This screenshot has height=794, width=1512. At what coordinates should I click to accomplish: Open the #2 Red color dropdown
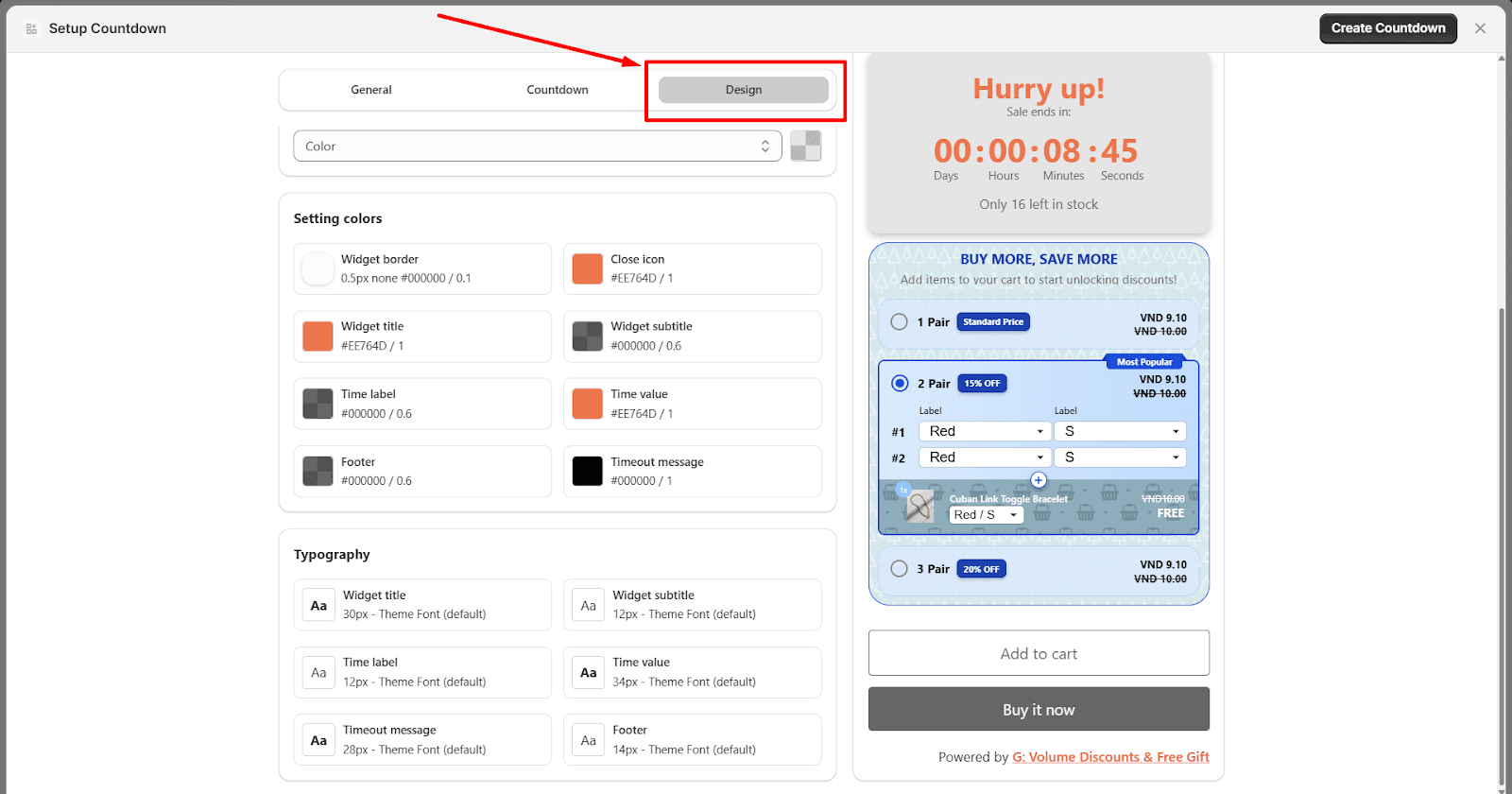[x=986, y=457]
